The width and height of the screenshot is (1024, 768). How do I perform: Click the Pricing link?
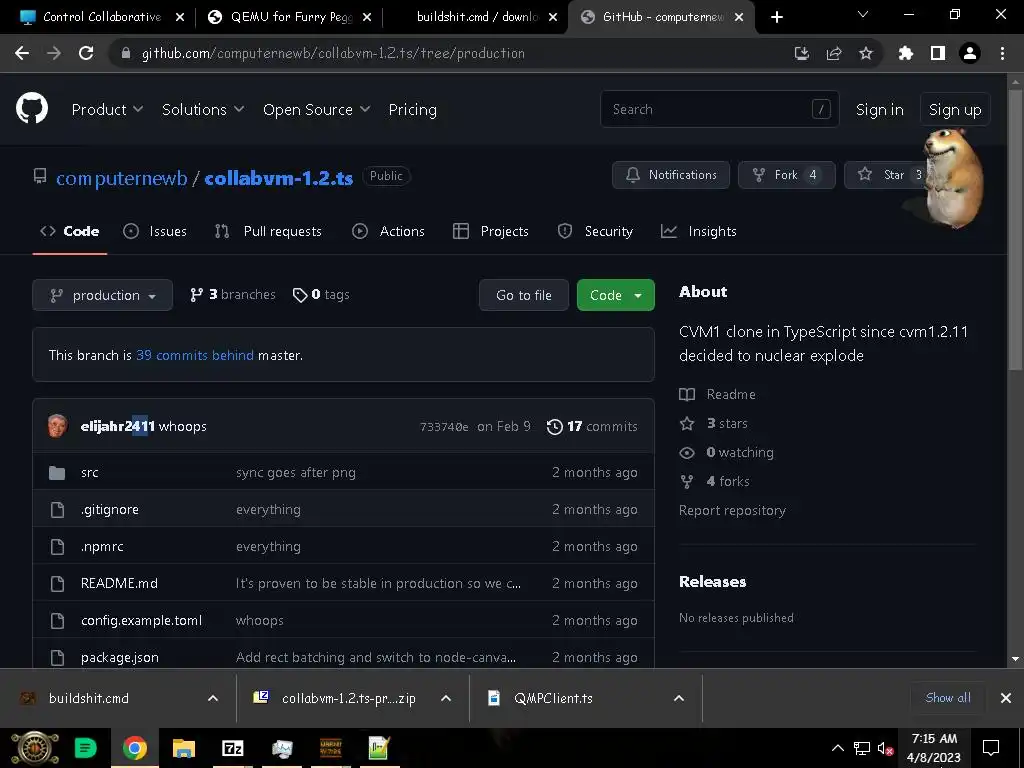(x=413, y=110)
